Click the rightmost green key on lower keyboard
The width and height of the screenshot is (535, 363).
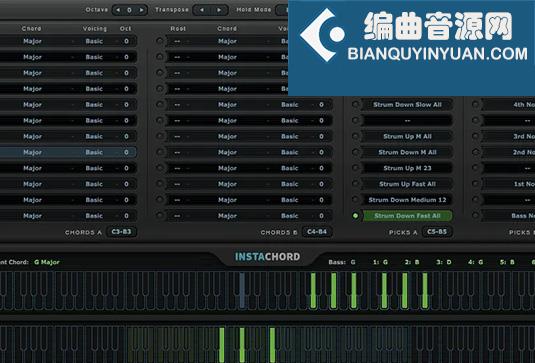[x=272, y=345]
